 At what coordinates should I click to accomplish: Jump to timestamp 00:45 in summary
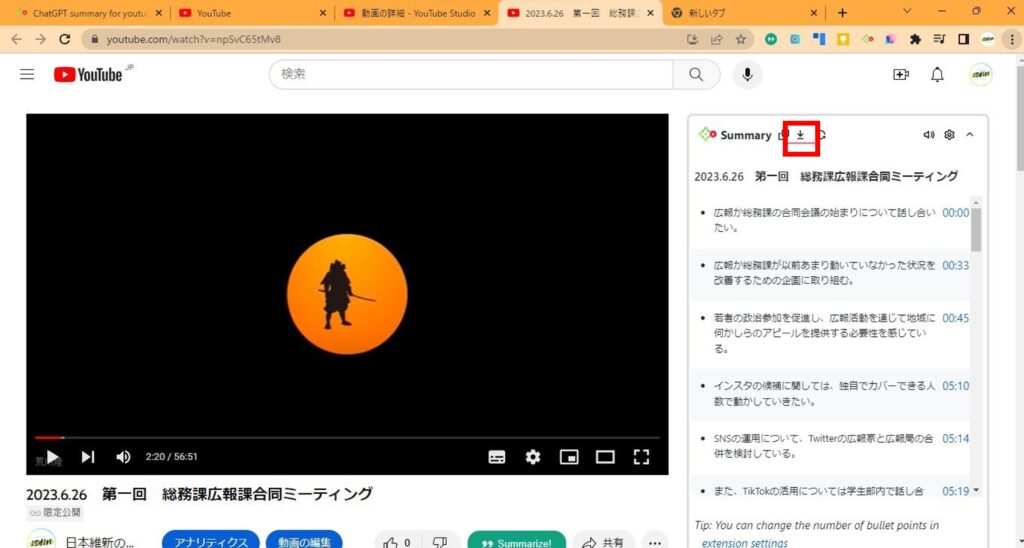coord(955,318)
